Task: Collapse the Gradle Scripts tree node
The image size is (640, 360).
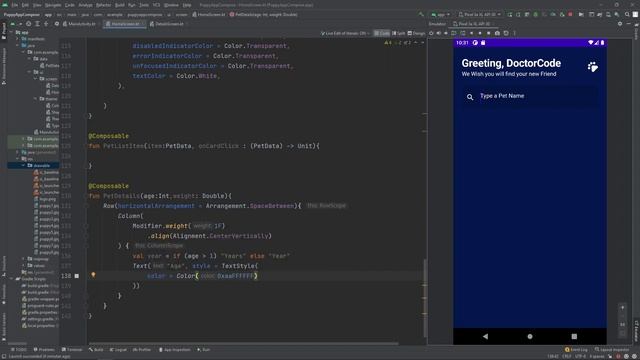Action: coord(12,279)
